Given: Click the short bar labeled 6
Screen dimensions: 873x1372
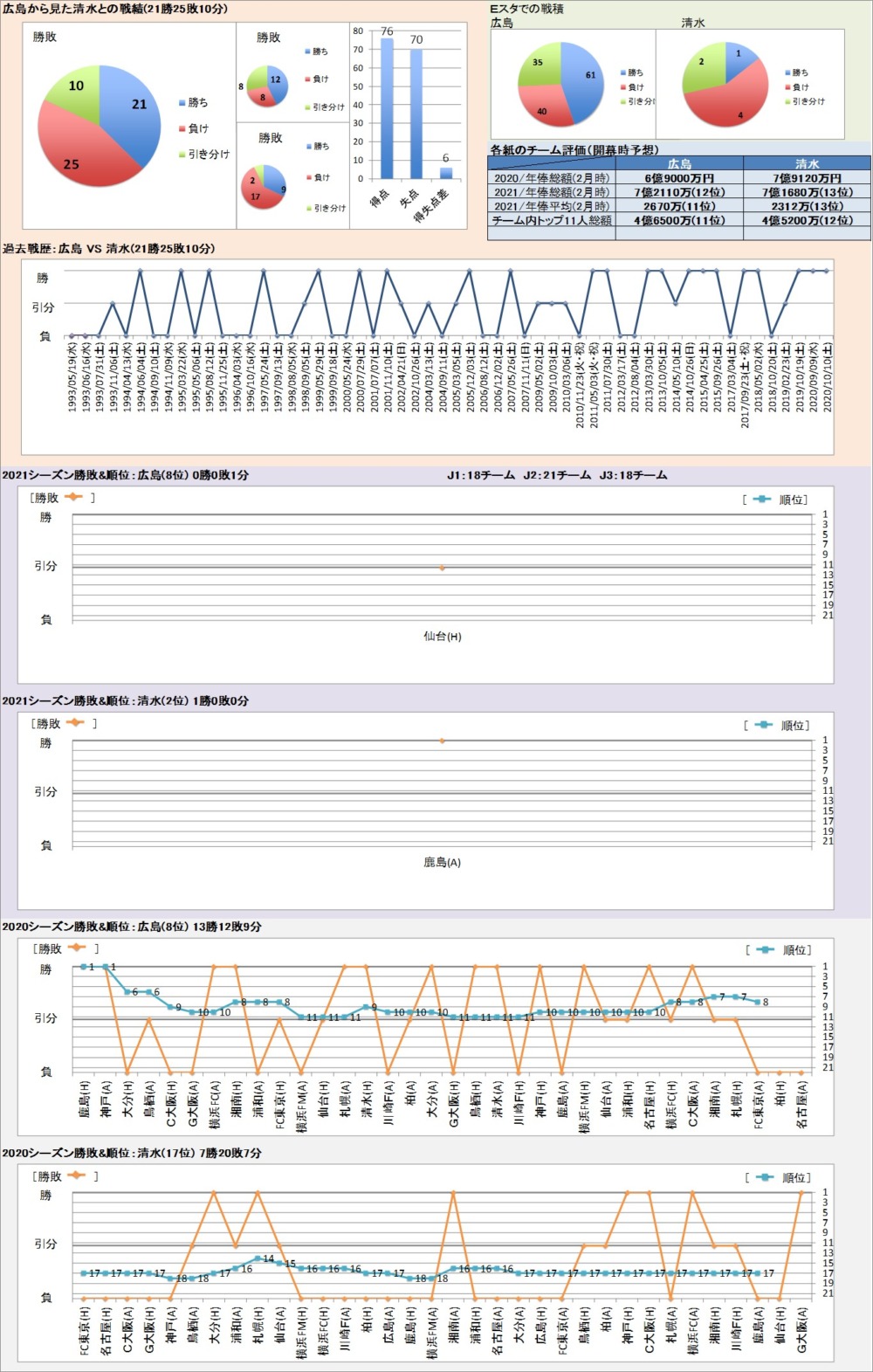Looking at the screenshot, I should click(446, 173).
